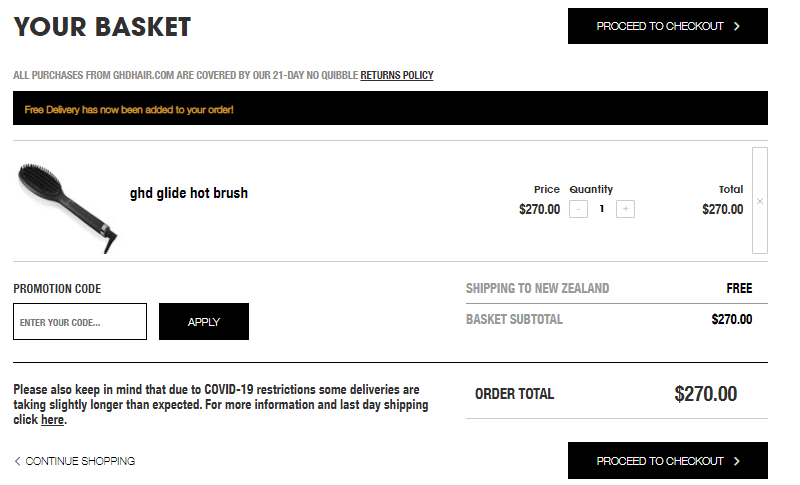Click the Your Basket heading
This screenshot has height=485, width=800.
tap(102, 27)
